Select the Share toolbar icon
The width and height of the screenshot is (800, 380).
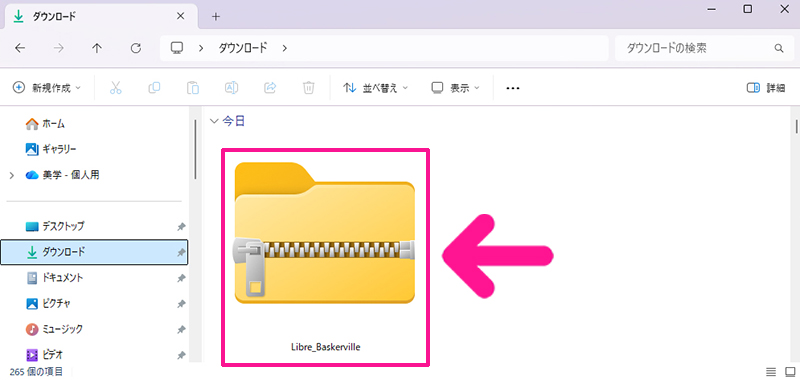tap(270, 88)
